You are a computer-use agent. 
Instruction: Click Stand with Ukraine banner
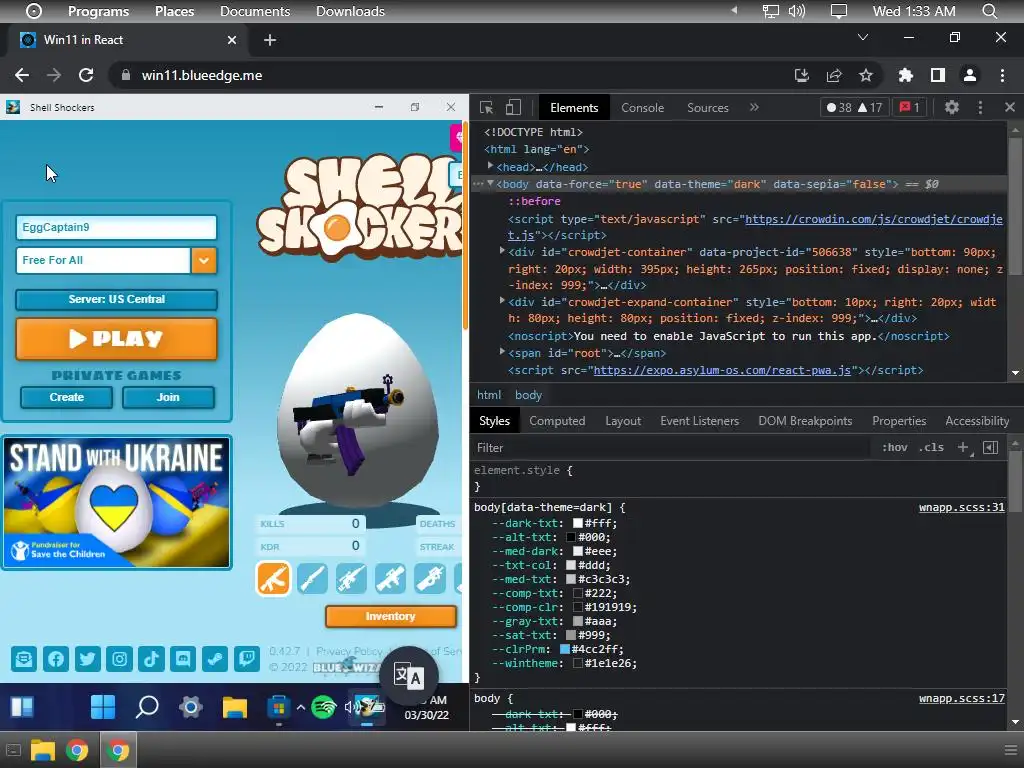point(116,502)
